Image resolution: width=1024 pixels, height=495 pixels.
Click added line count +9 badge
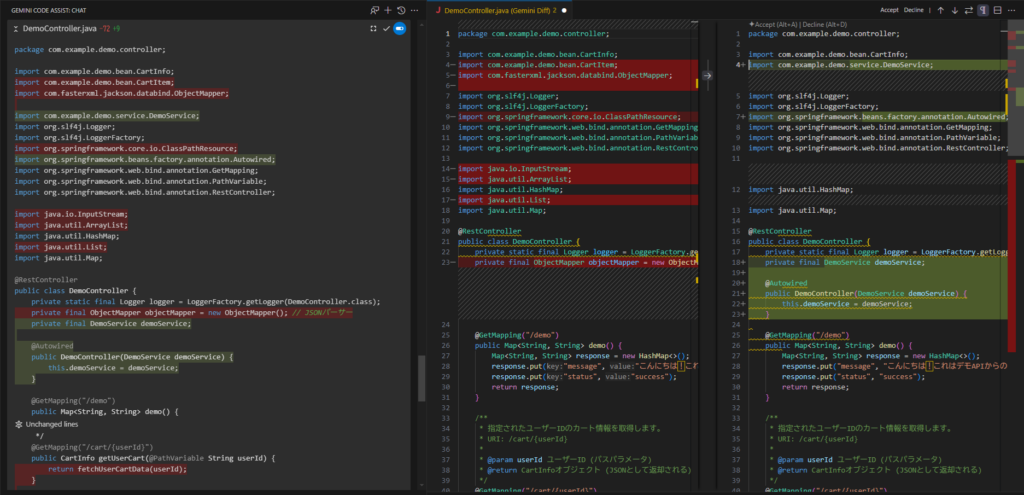tap(116, 29)
